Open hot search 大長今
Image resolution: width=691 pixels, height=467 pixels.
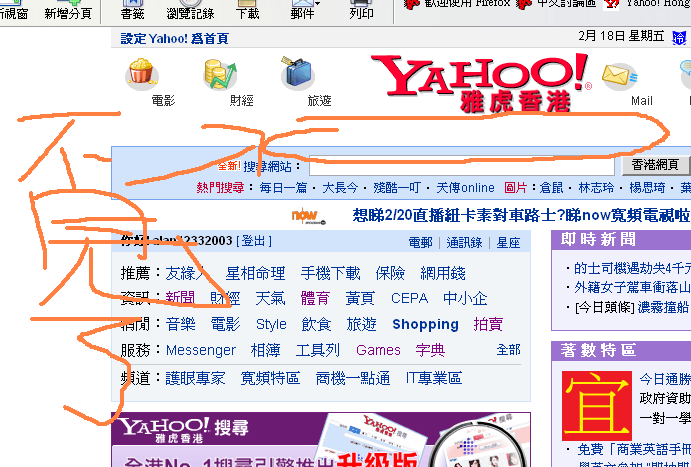pyautogui.click(x=340, y=188)
